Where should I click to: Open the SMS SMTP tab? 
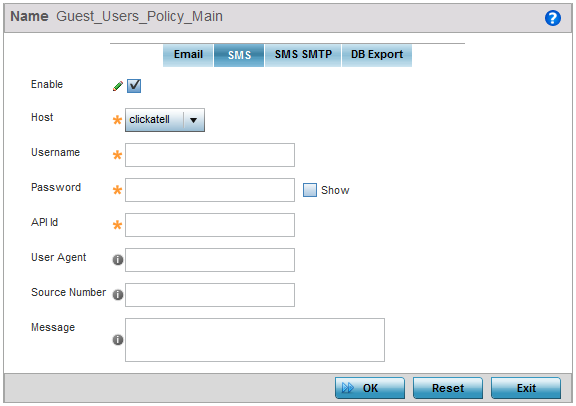(x=303, y=55)
